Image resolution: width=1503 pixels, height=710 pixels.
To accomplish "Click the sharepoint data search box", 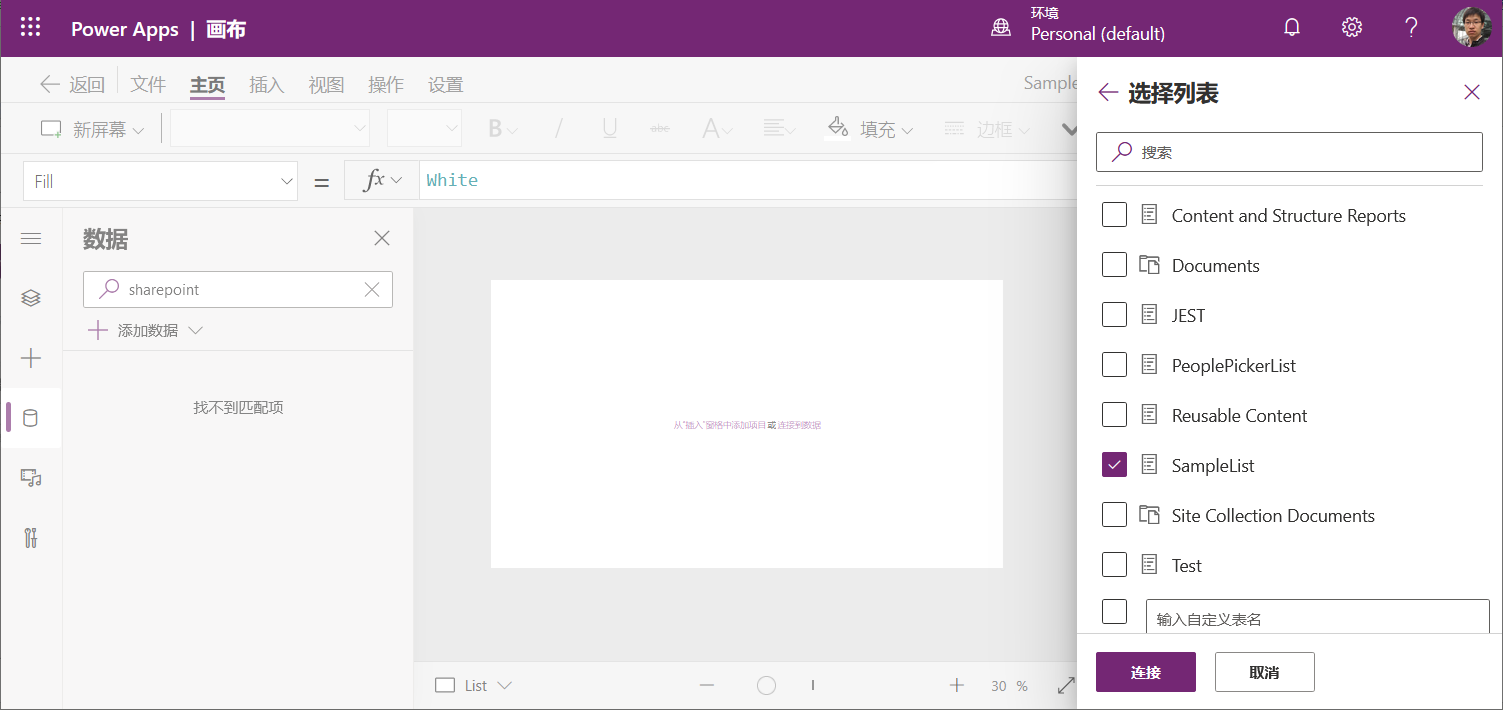I will pos(238,290).
